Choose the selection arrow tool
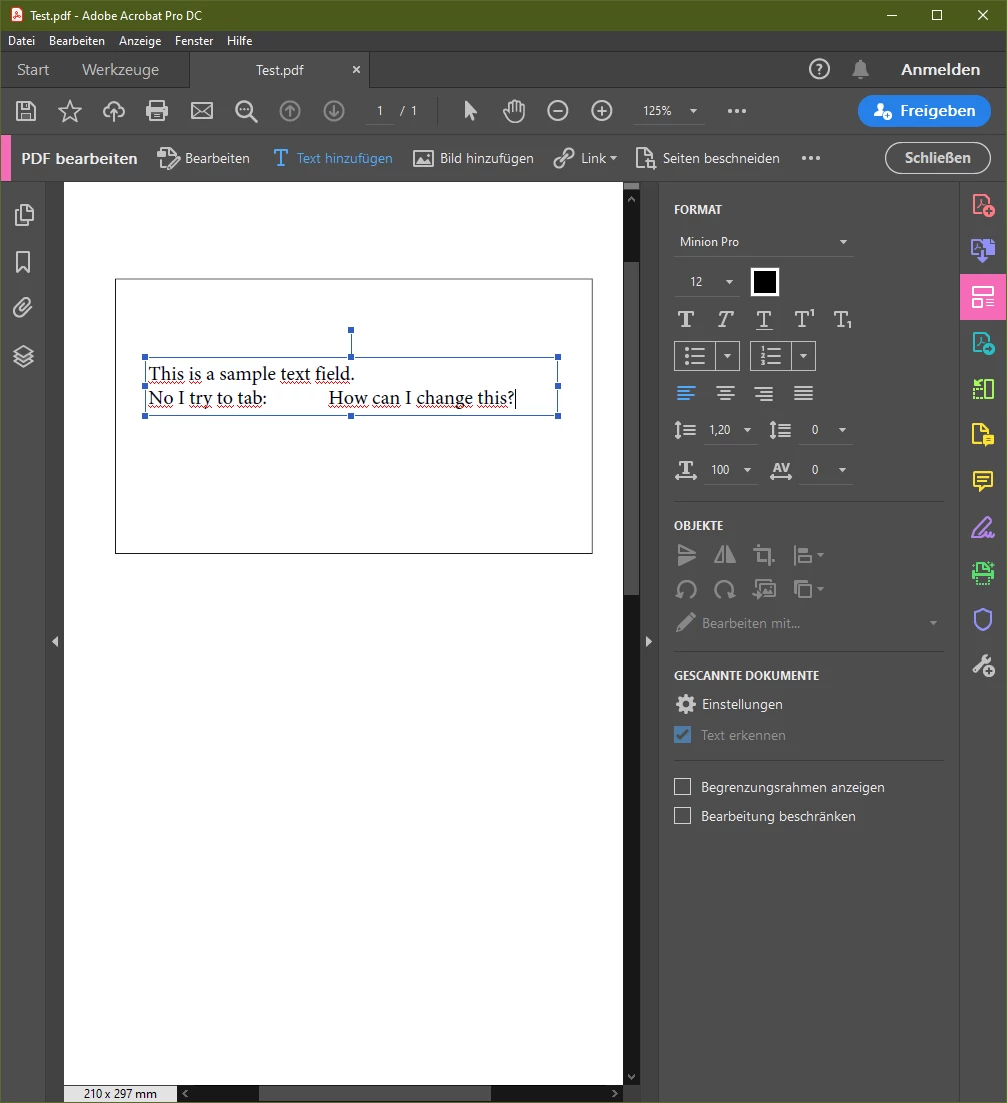Screen dimensions: 1007x1103 (x=470, y=111)
